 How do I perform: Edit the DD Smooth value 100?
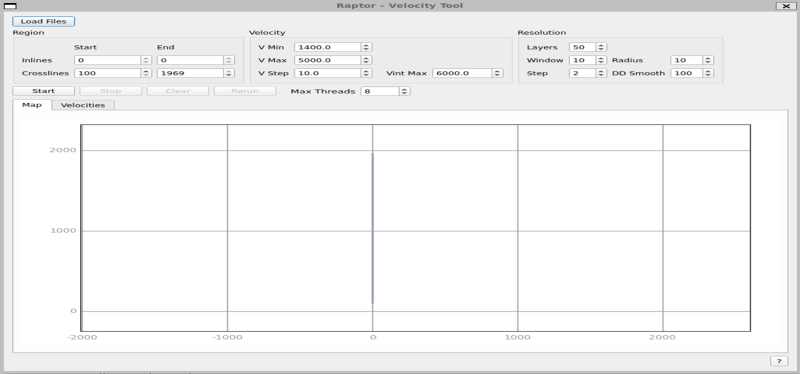(x=687, y=73)
